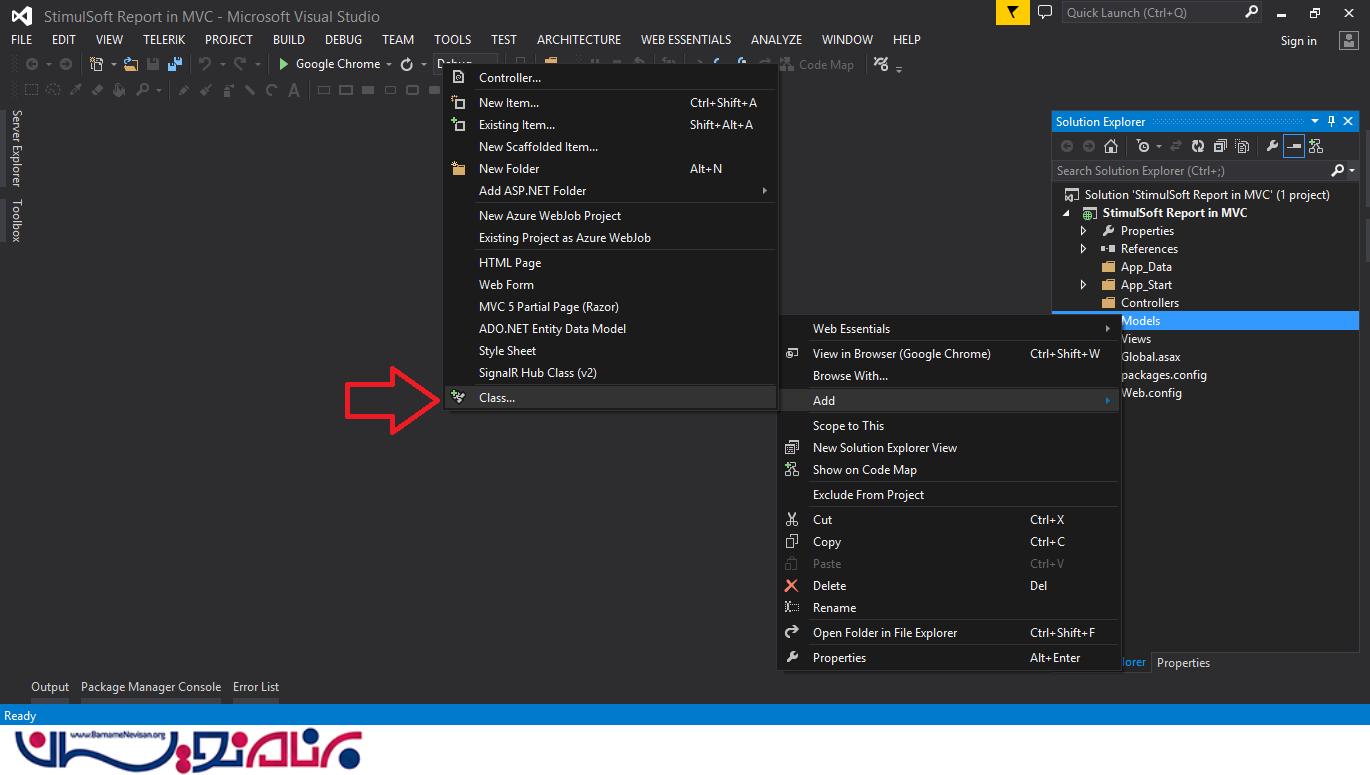Open Properties via the wrench toolbar icon
1370x775 pixels.
[1272, 146]
